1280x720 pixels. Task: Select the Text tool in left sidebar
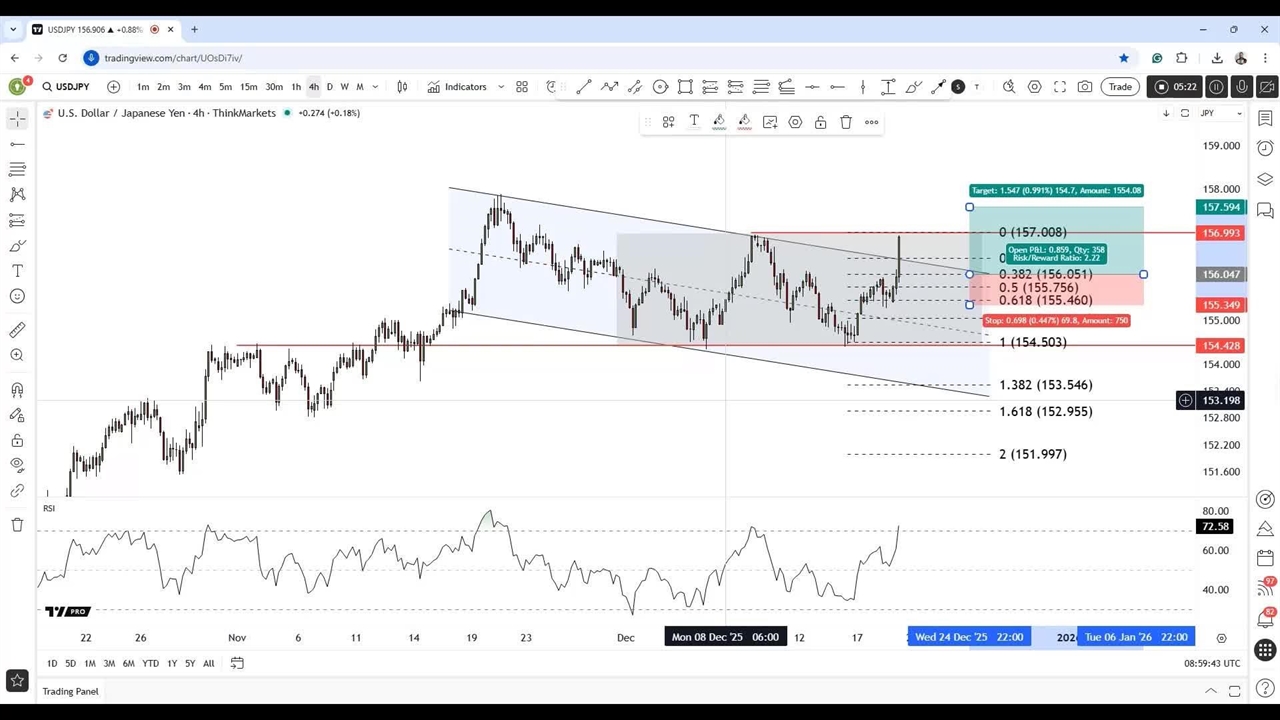(x=17, y=271)
